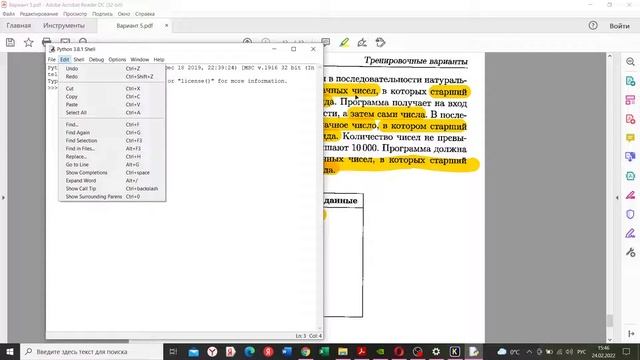Open the Справка menu in Acrobat

coord(145,14)
